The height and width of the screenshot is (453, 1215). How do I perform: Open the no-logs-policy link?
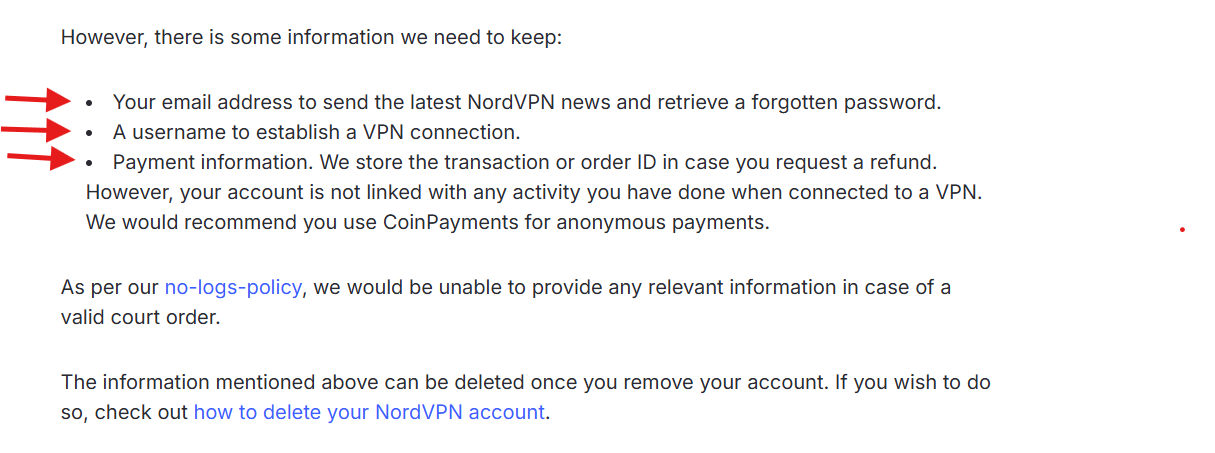(233, 288)
